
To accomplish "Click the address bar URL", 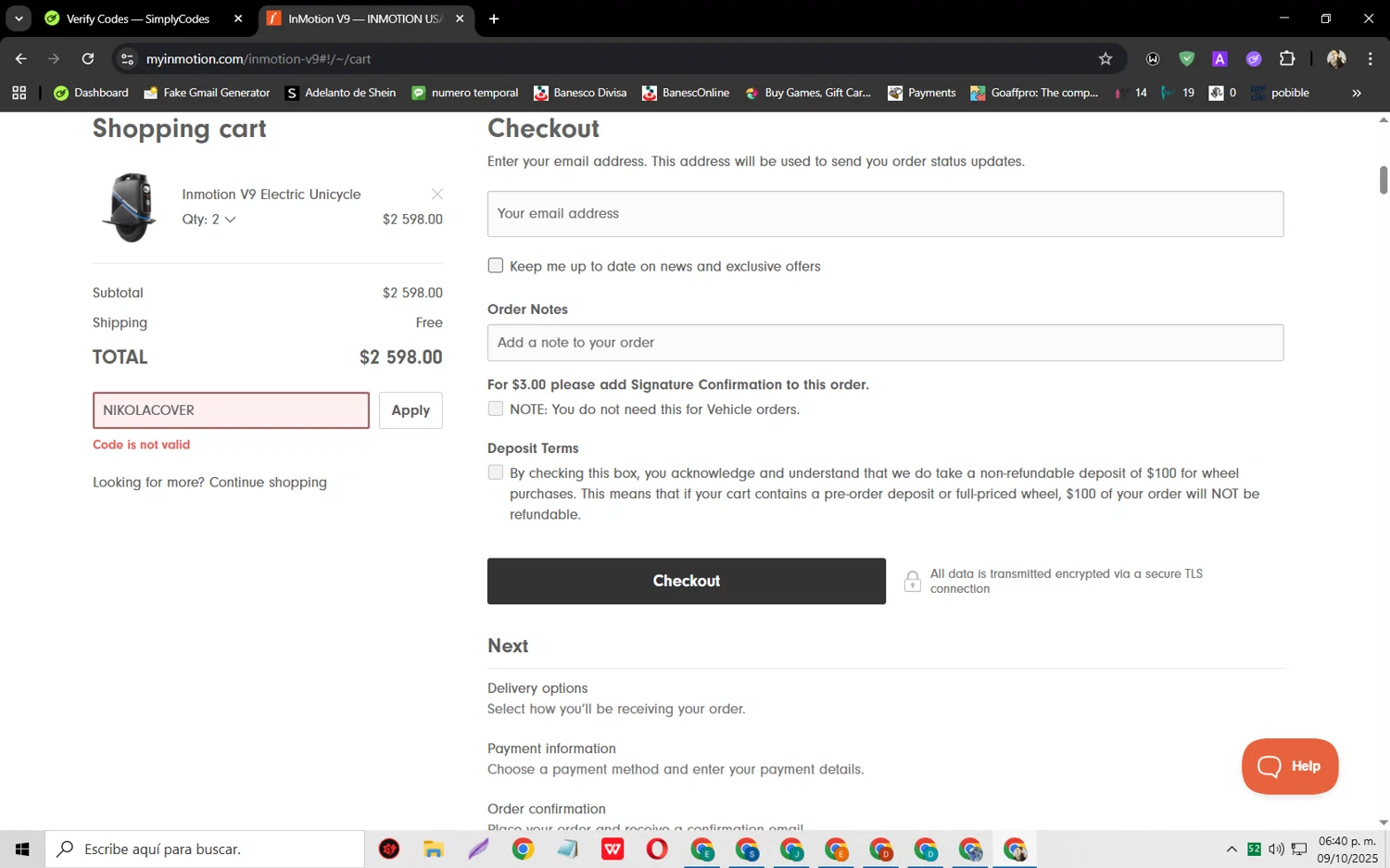I will tap(259, 58).
